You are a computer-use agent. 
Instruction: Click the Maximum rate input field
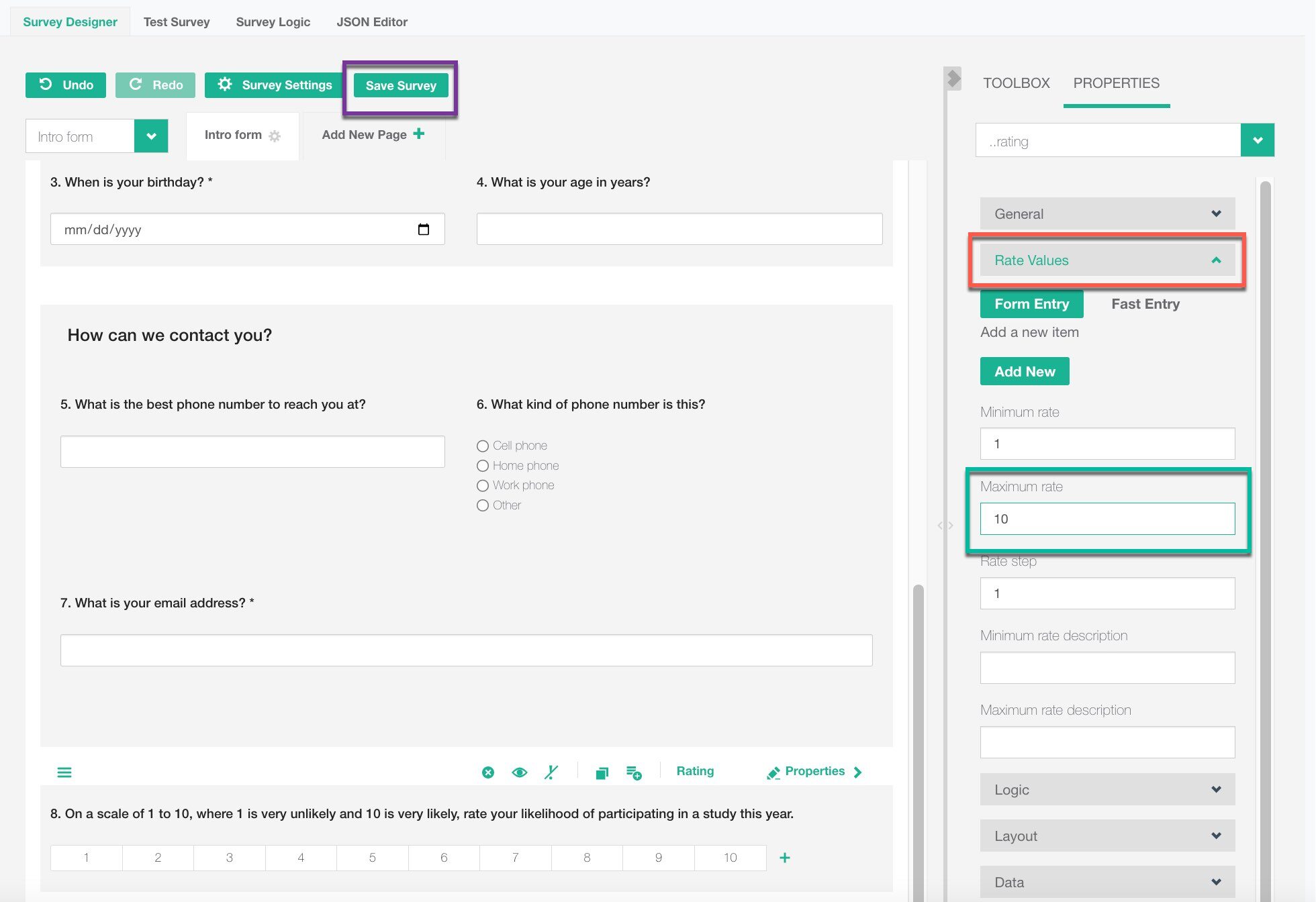pyautogui.click(x=1107, y=519)
